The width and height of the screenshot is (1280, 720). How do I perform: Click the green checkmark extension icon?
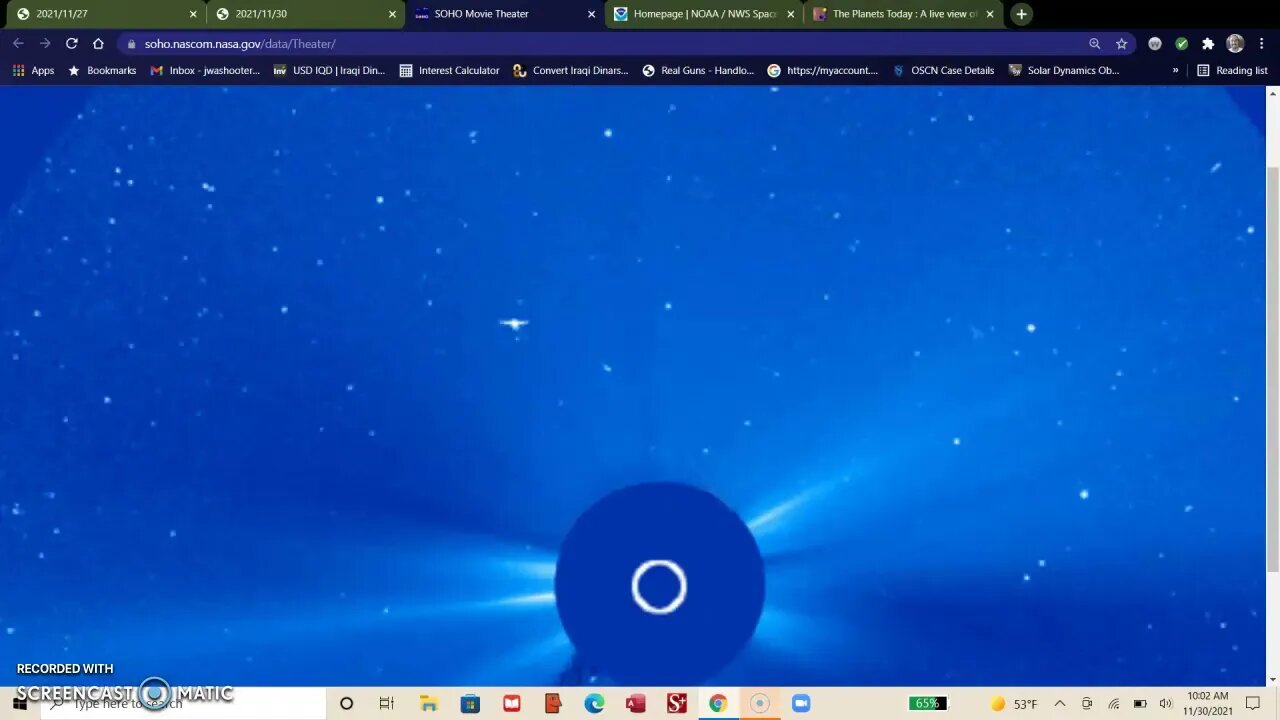(1182, 44)
